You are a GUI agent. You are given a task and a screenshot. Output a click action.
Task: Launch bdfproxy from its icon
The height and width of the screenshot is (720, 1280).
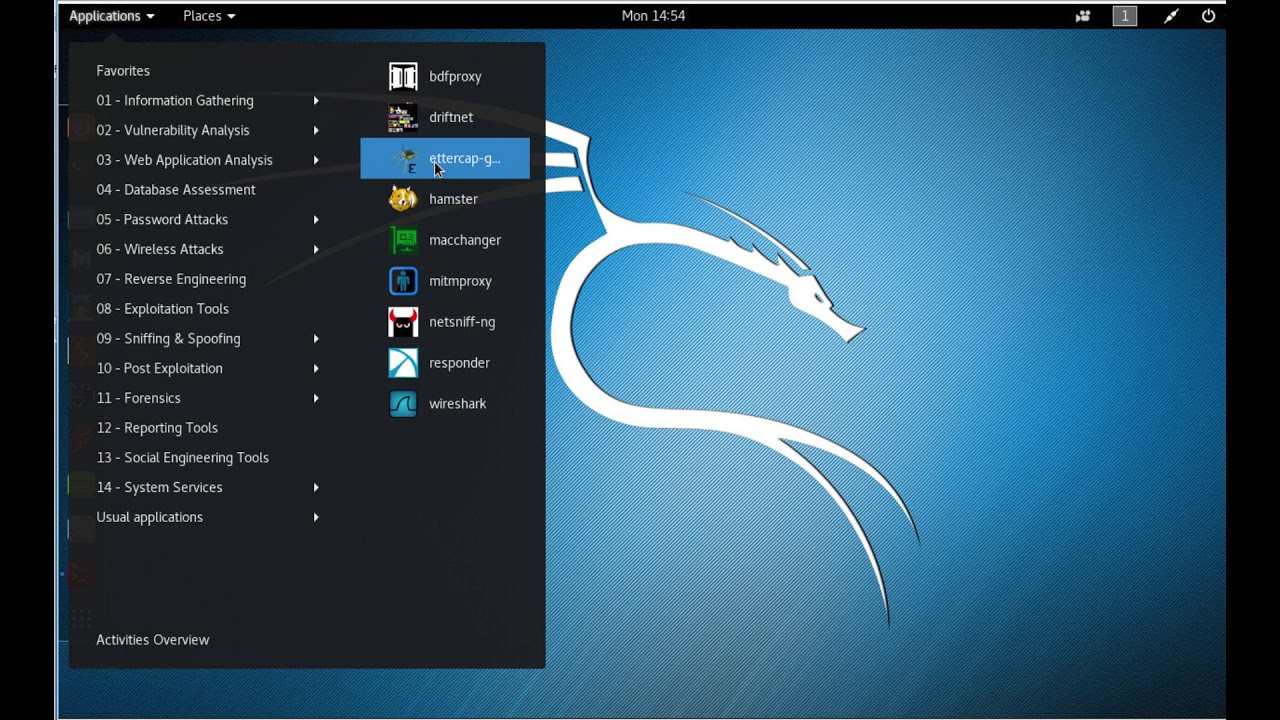[403, 76]
